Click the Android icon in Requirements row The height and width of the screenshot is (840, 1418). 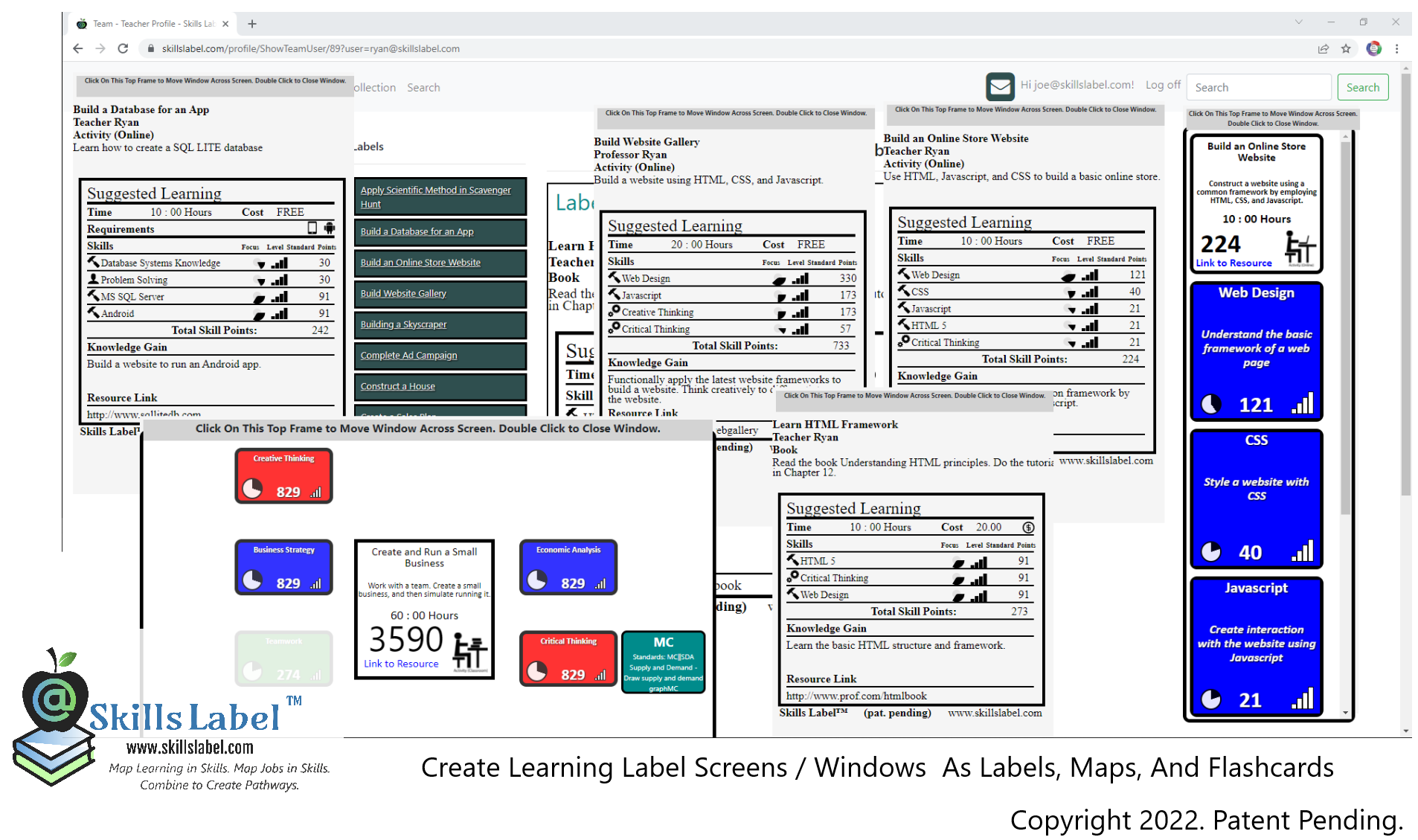pyautogui.click(x=329, y=228)
